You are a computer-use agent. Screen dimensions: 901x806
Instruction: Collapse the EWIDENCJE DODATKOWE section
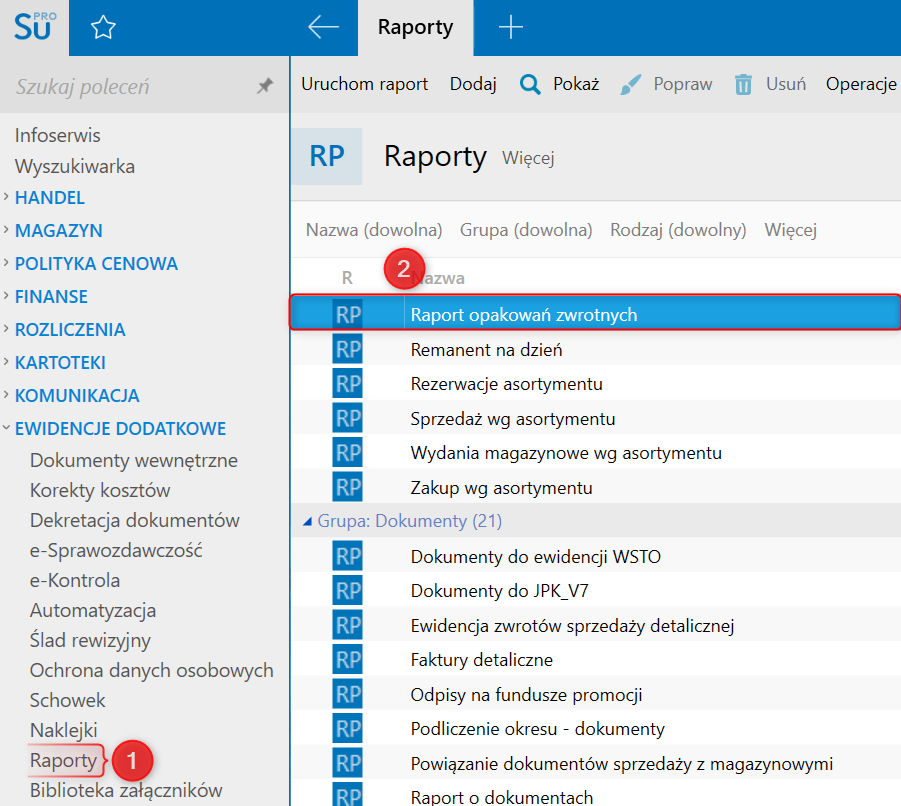(x=120, y=429)
